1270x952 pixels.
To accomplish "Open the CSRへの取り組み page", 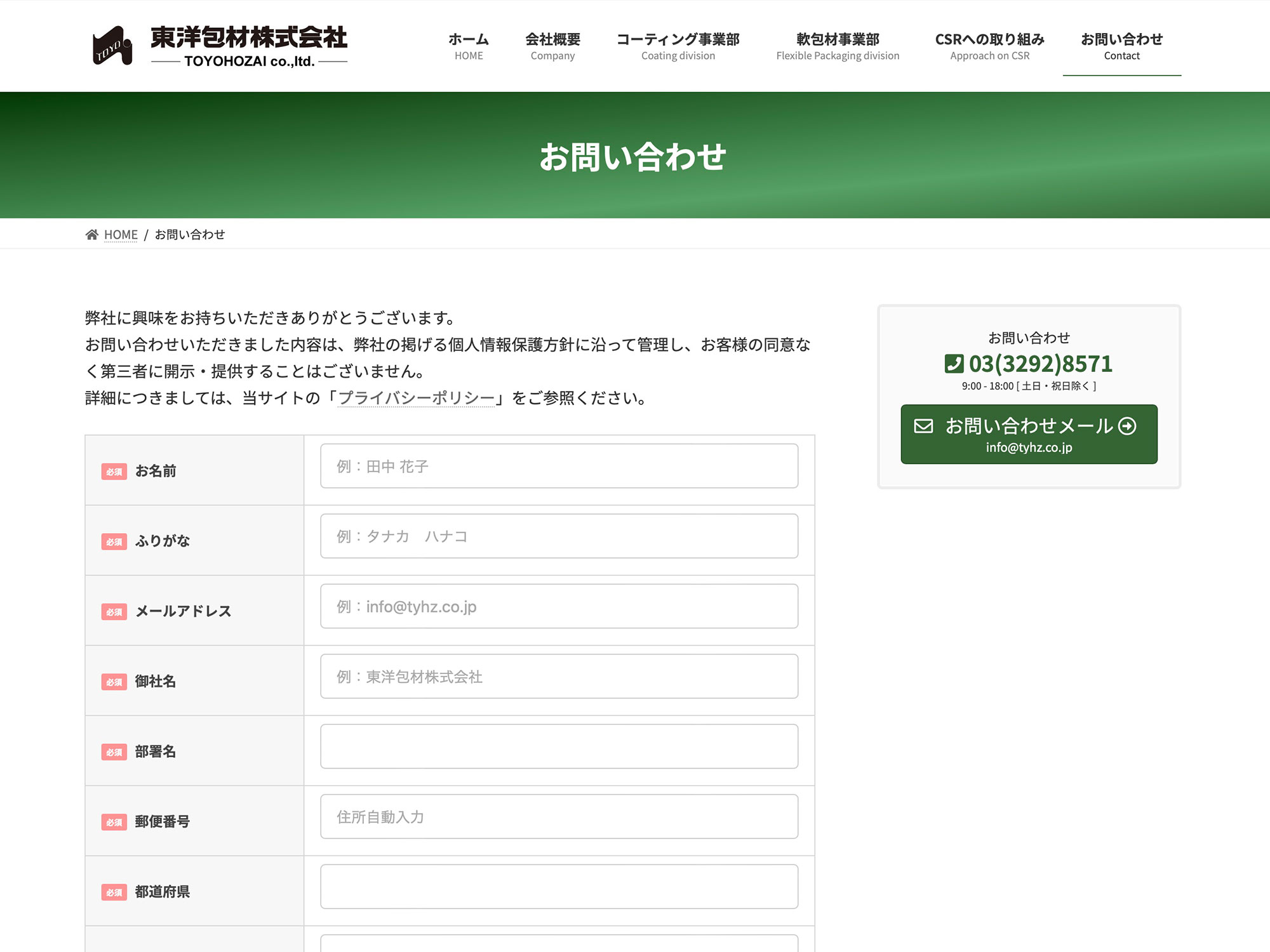I will click(x=989, y=46).
